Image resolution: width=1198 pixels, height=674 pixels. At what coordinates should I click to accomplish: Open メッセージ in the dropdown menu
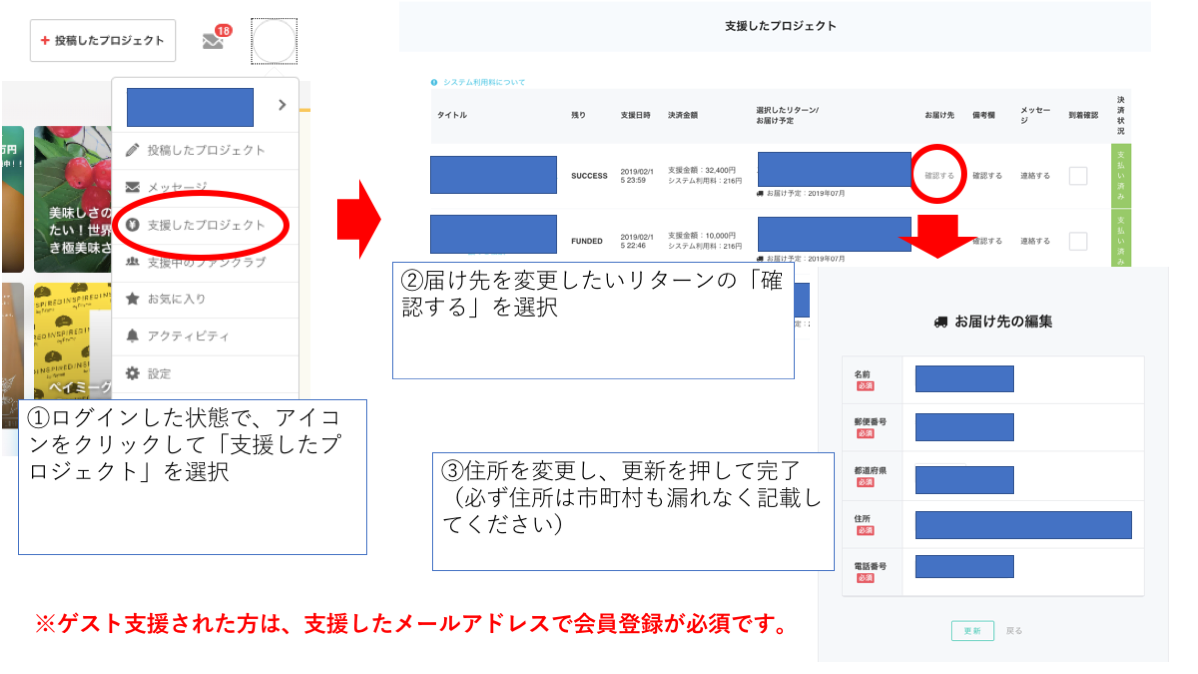[176, 187]
